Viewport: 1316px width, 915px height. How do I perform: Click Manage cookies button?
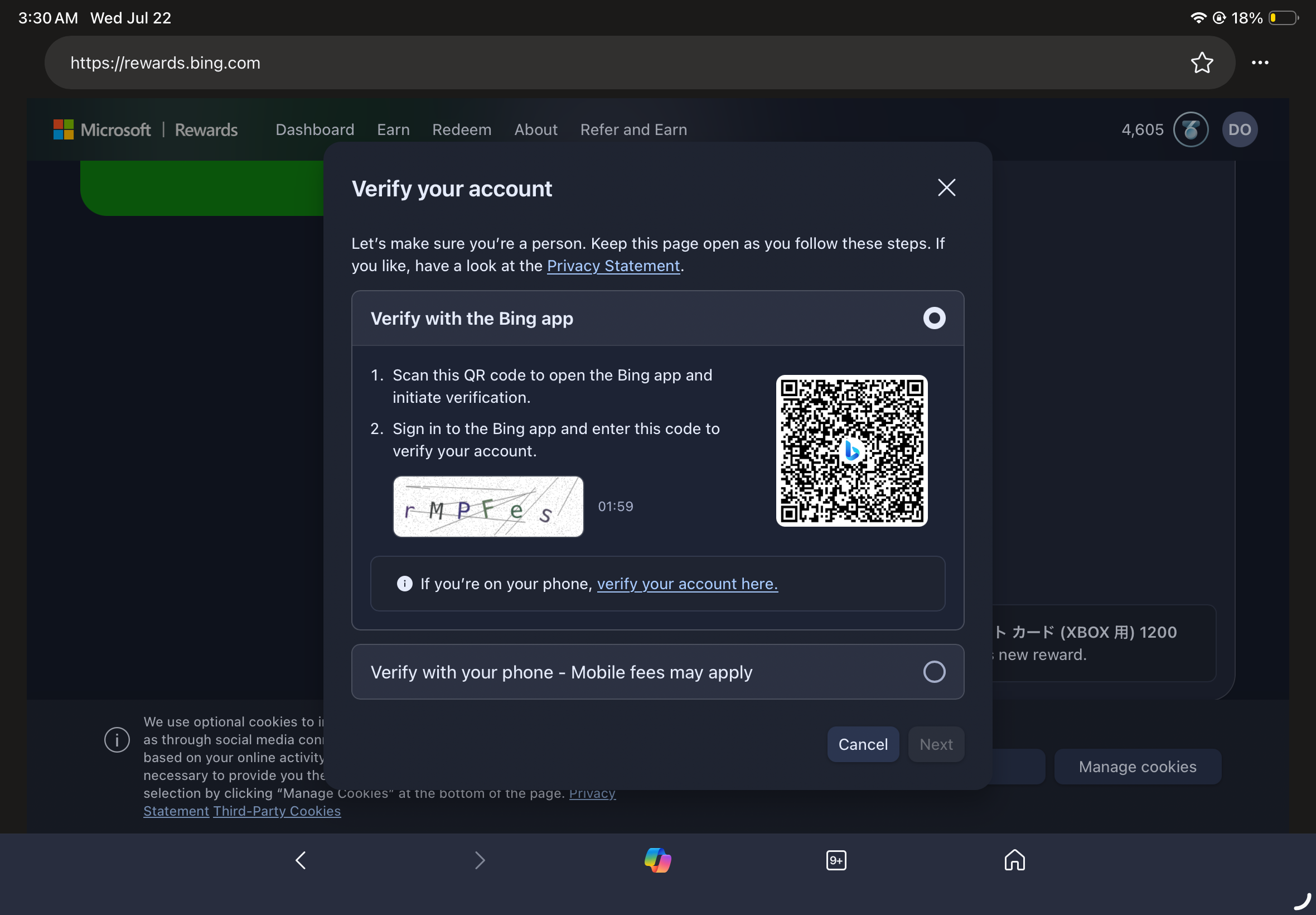coord(1138,767)
